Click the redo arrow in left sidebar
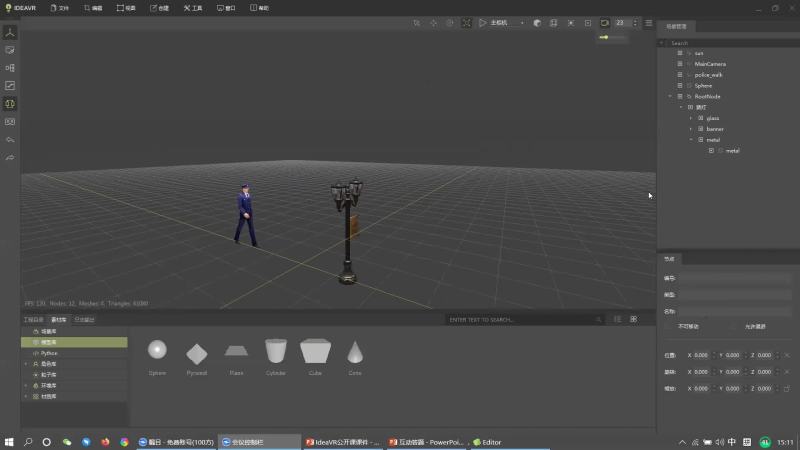Screen dimensions: 800x450 coord(10,158)
